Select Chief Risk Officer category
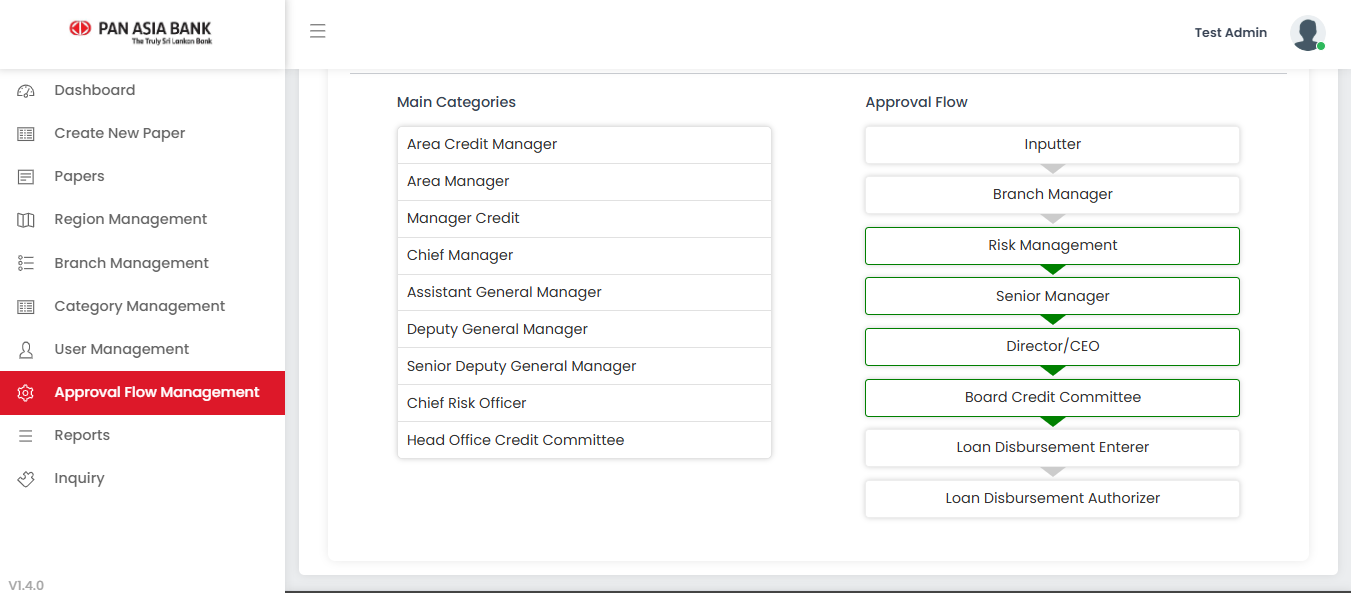 584,403
